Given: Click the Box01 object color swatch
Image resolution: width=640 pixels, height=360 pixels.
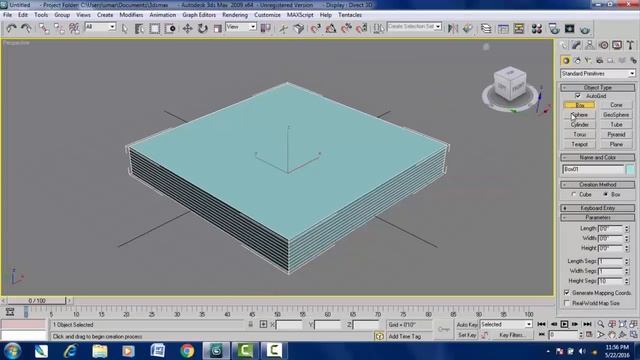Looking at the screenshot, I should pyautogui.click(x=630, y=169).
